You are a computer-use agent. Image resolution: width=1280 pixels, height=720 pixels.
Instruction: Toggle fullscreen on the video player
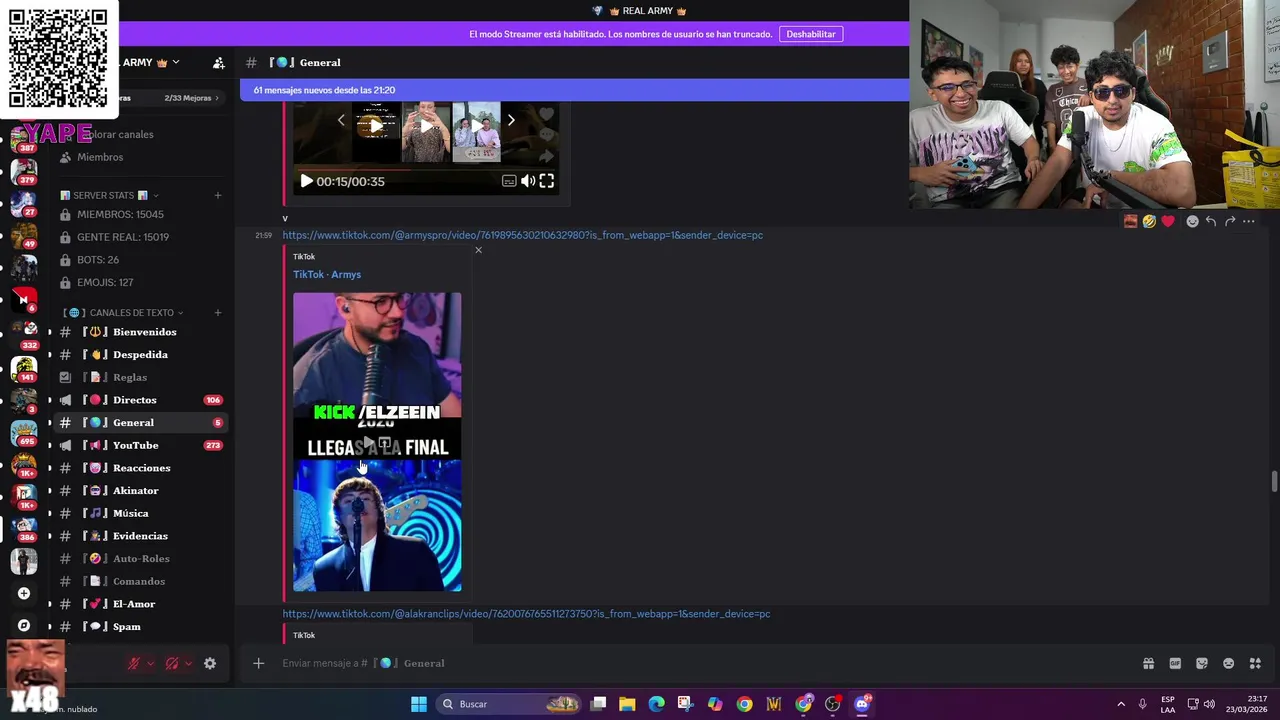point(547,181)
